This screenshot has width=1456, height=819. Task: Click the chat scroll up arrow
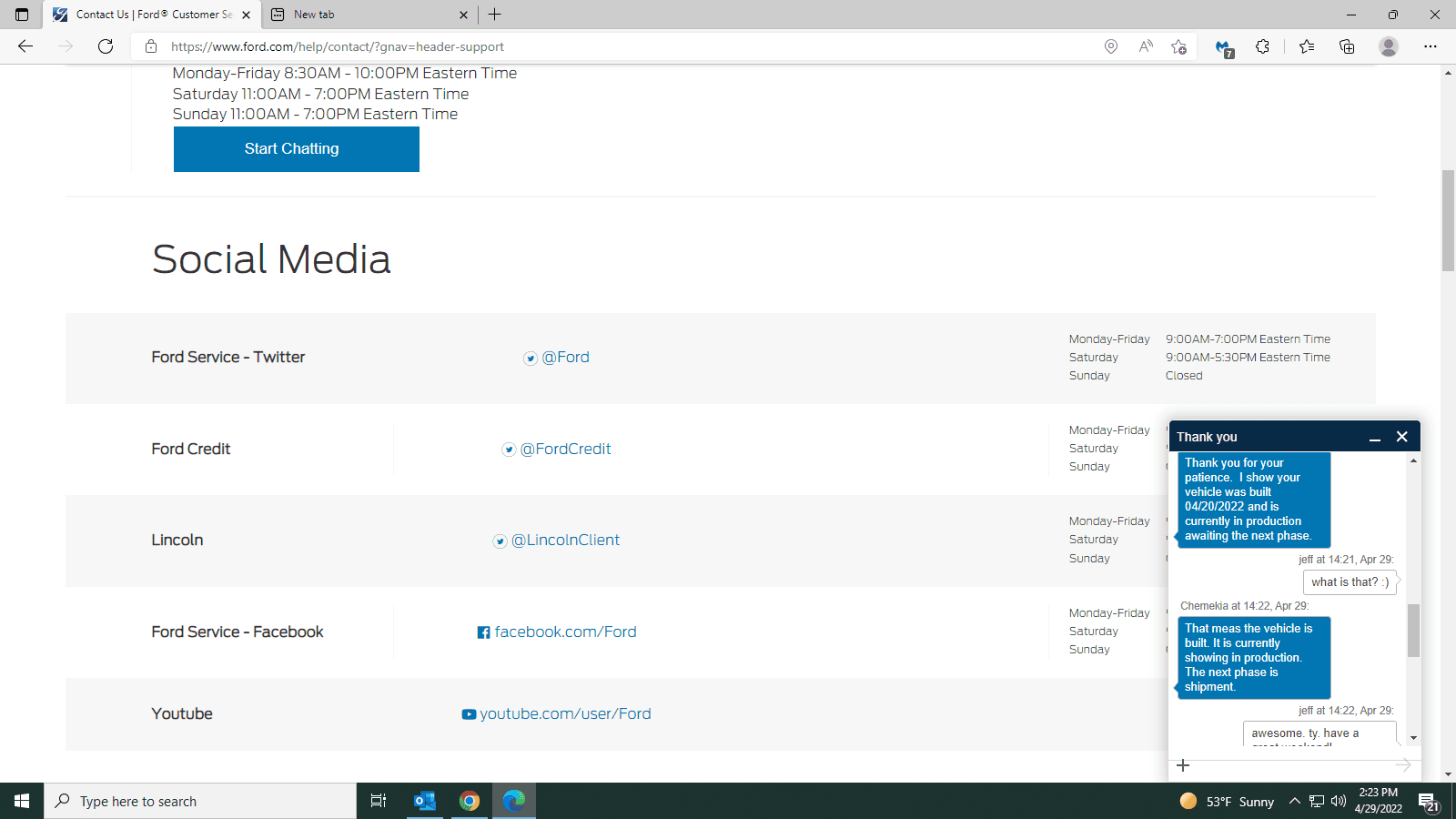tap(1413, 460)
